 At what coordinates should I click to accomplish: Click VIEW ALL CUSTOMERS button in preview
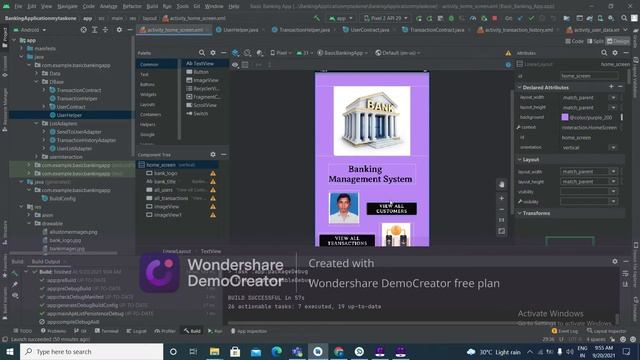tap(391, 209)
